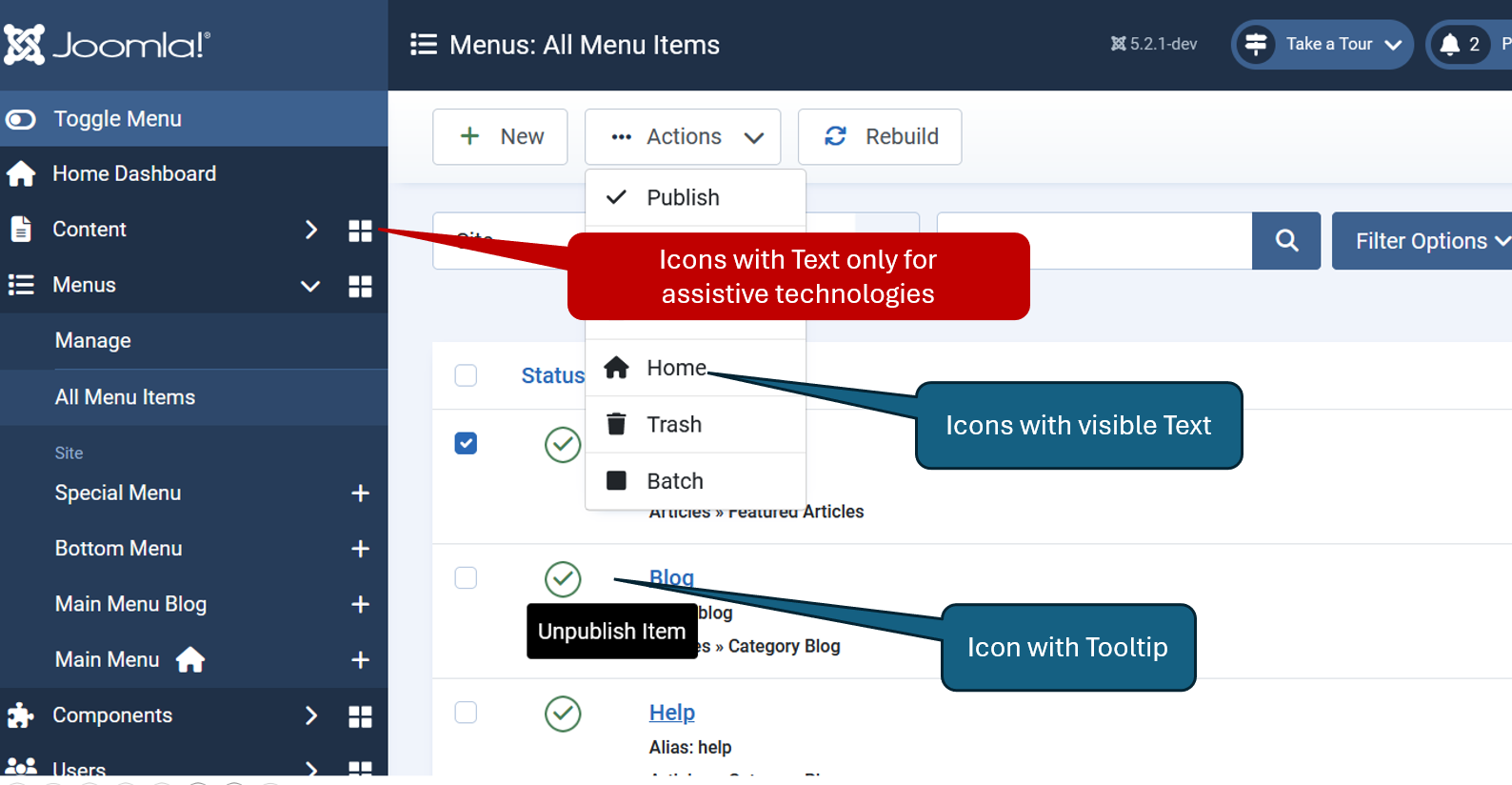Open the Take a Tour dropdown

click(x=1323, y=45)
